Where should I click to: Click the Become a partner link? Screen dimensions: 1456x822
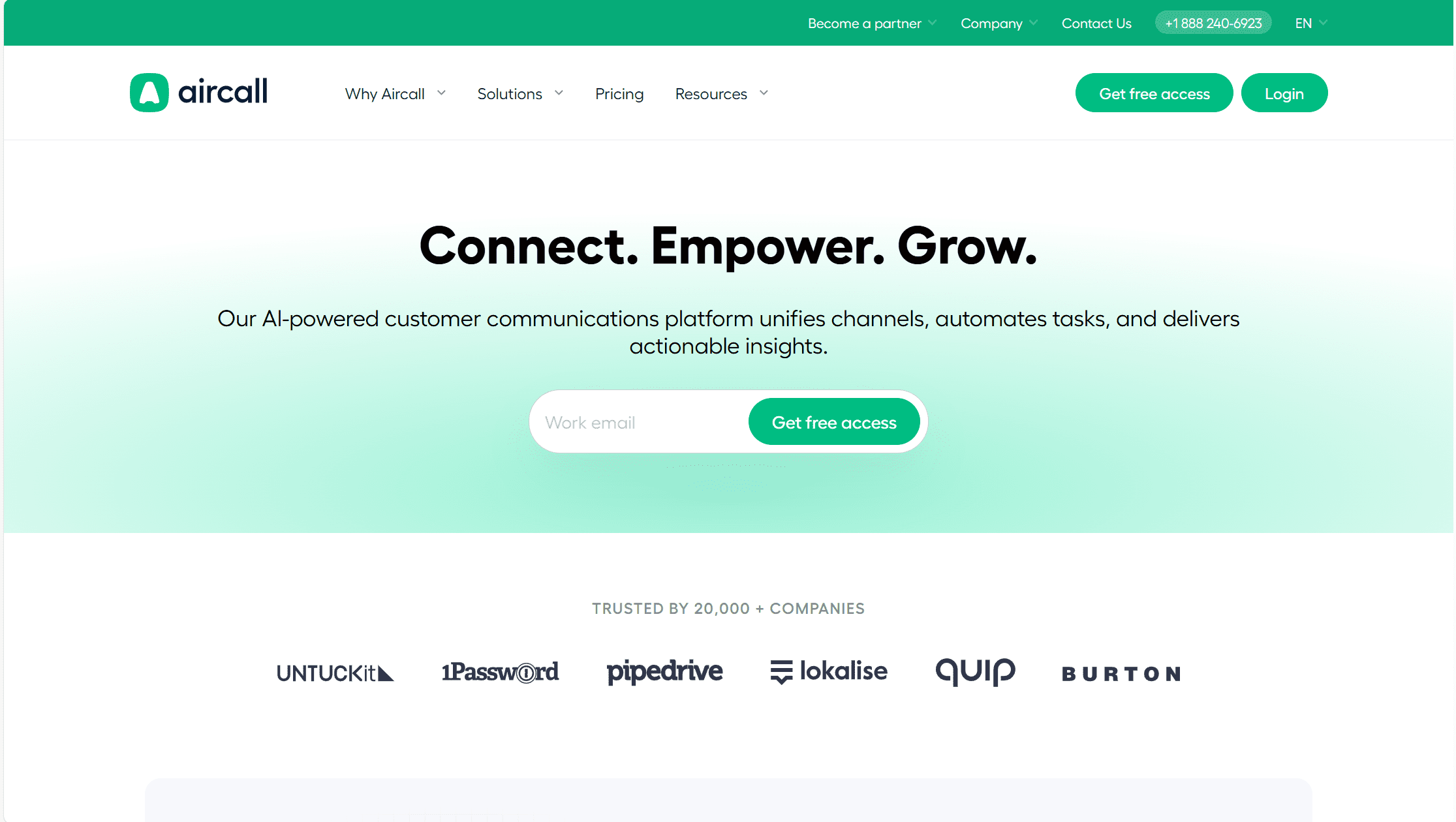866,22
